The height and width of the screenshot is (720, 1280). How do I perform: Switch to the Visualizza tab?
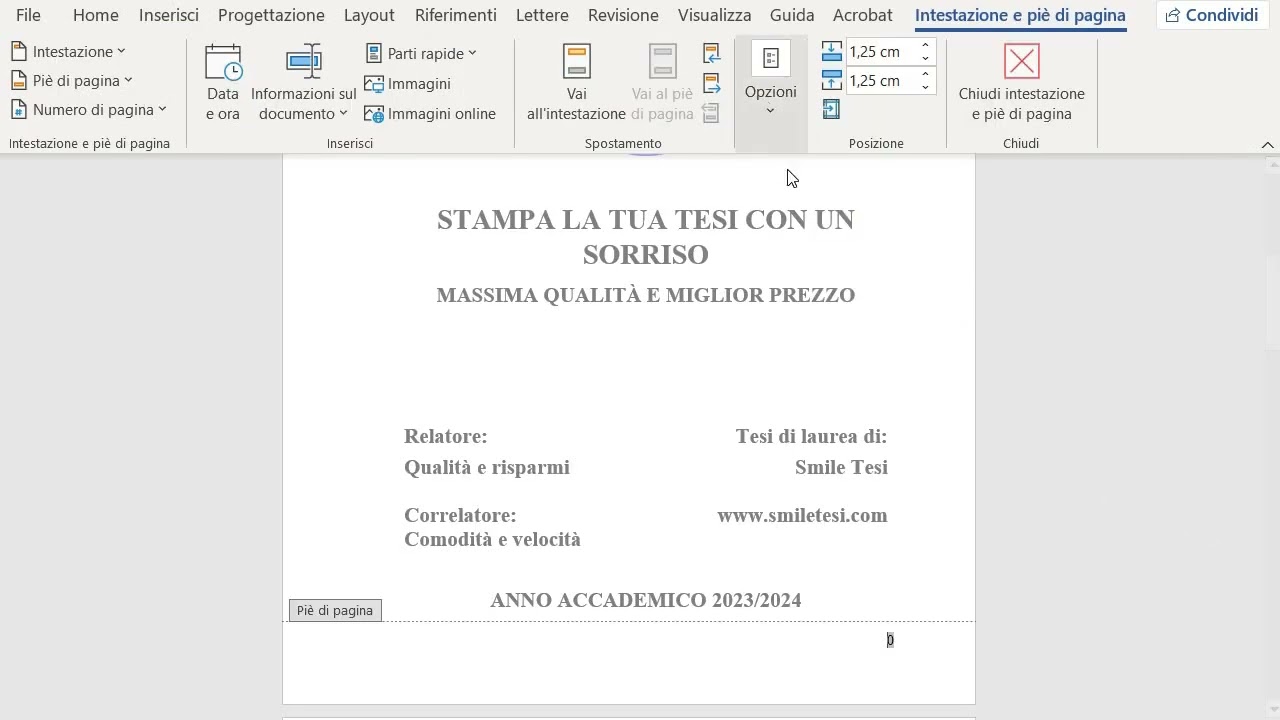click(714, 15)
